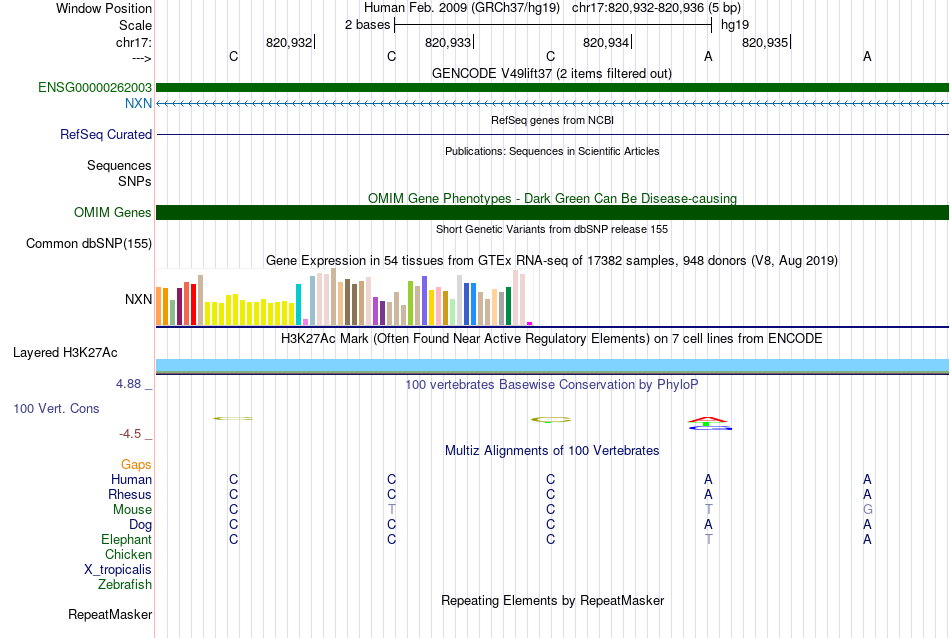Select the Rhesus species label
950x638 pixels.
click(x=130, y=494)
